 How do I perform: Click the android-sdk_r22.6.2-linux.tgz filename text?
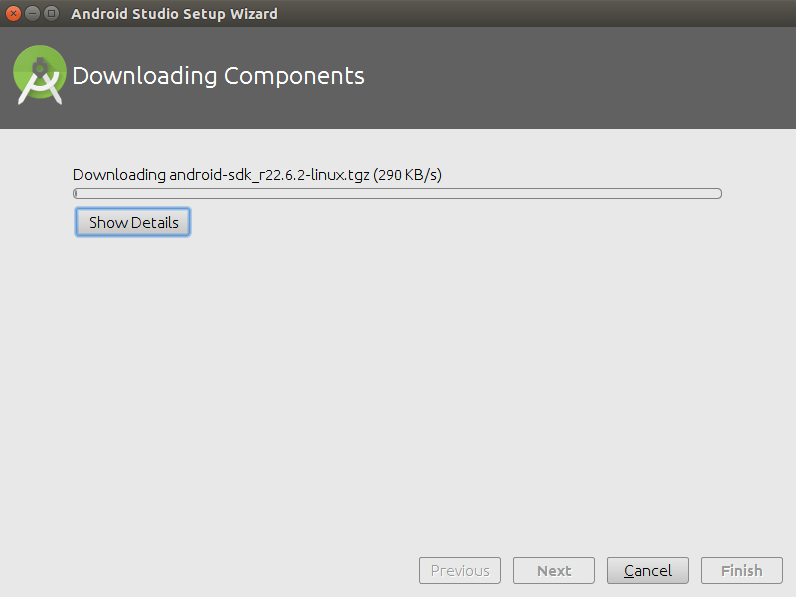[x=269, y=175]
